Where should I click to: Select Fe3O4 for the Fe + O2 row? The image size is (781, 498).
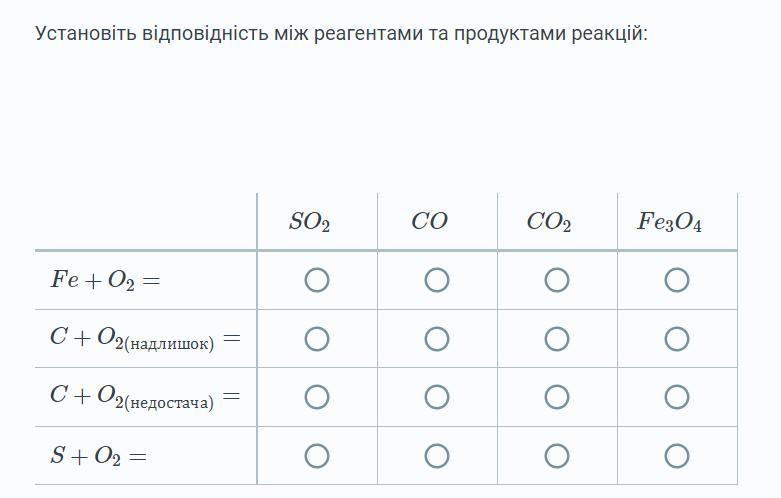pyautogui.click(x=677, y=280)
